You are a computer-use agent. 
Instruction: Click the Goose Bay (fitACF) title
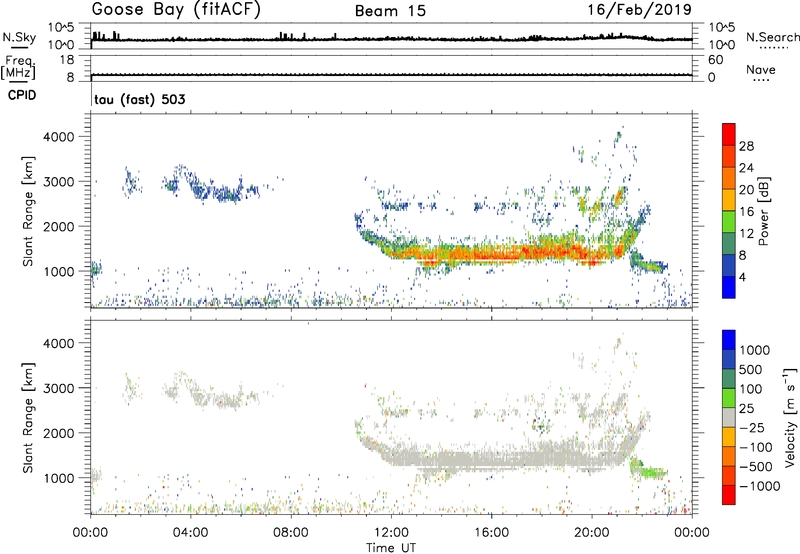(x=176, y=10)
